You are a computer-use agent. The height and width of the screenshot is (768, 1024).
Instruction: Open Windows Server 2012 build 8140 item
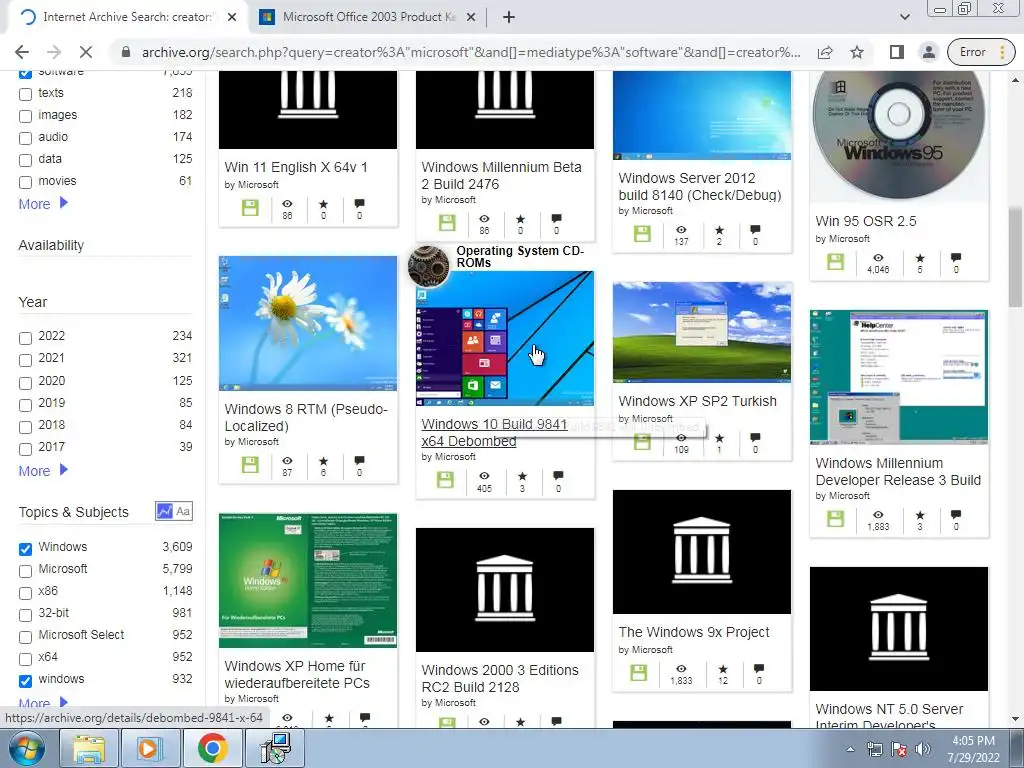click(x=699, y=186)
